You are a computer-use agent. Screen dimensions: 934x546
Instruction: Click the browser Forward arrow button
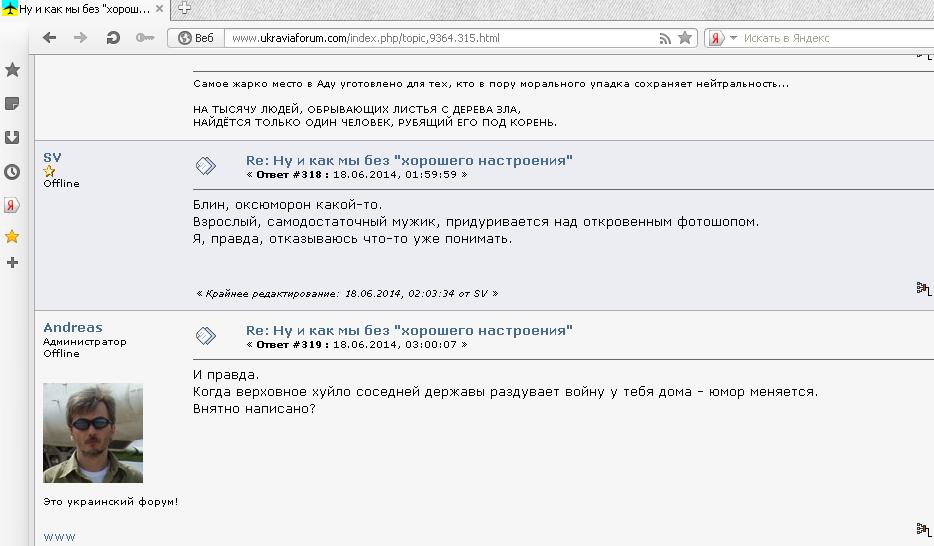coord(81,38)
